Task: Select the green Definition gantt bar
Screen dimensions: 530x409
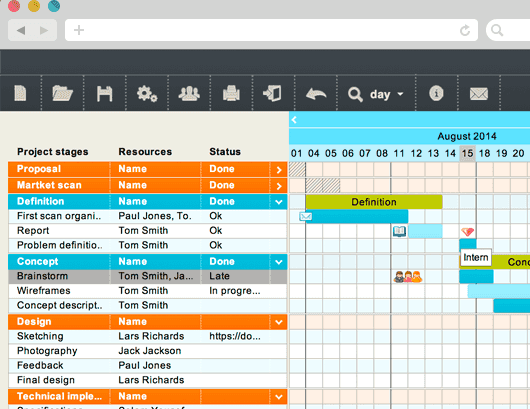Action: click(374, 202)
